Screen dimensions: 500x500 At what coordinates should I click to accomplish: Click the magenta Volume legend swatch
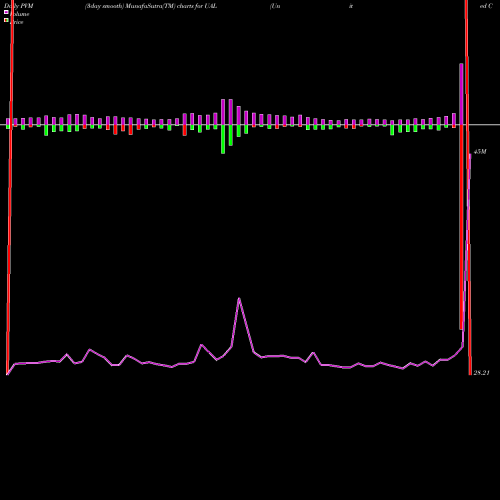click(x=6, y=12)
